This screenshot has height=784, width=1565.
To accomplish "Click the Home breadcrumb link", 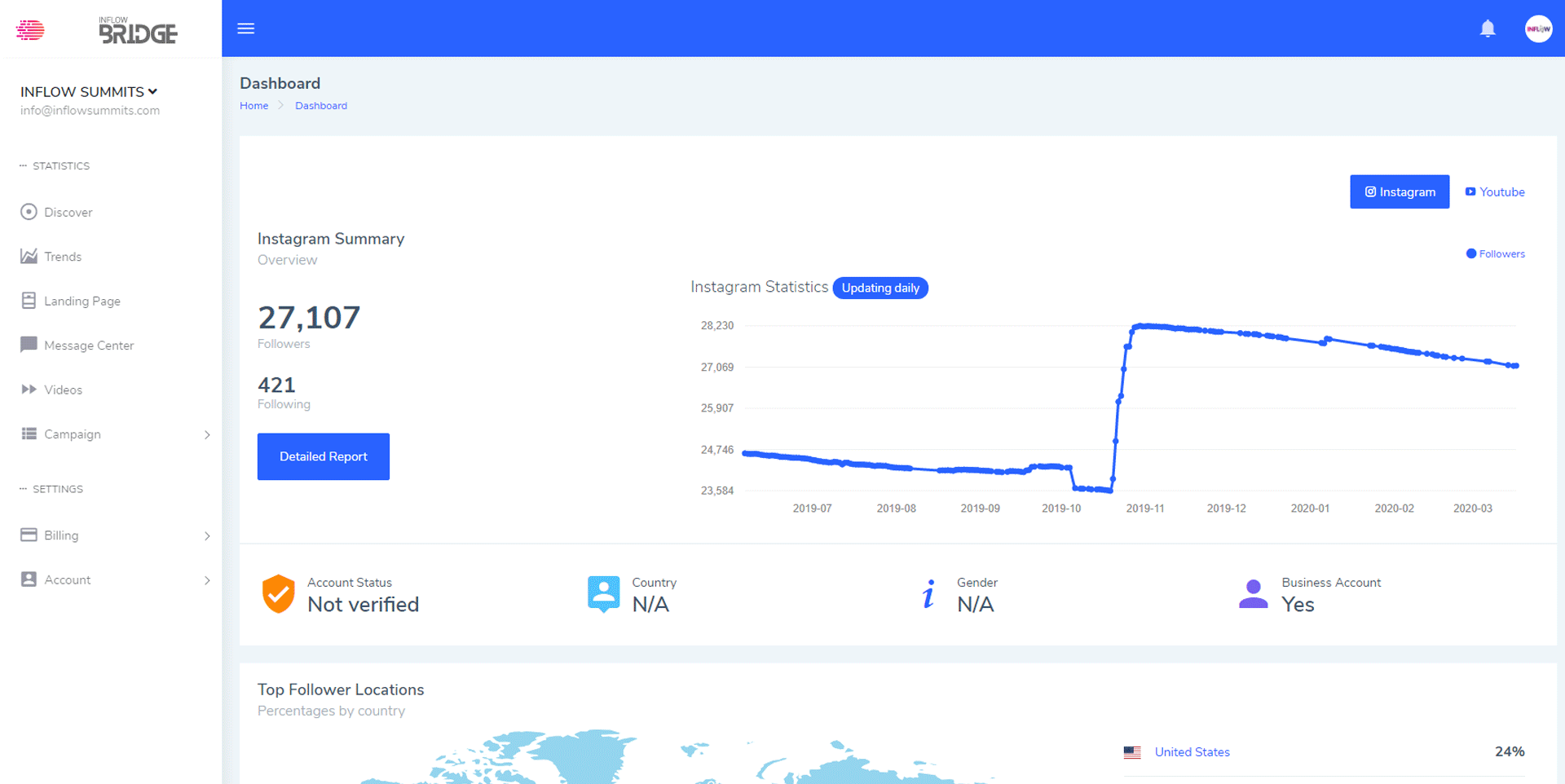I will click(253, 106).
